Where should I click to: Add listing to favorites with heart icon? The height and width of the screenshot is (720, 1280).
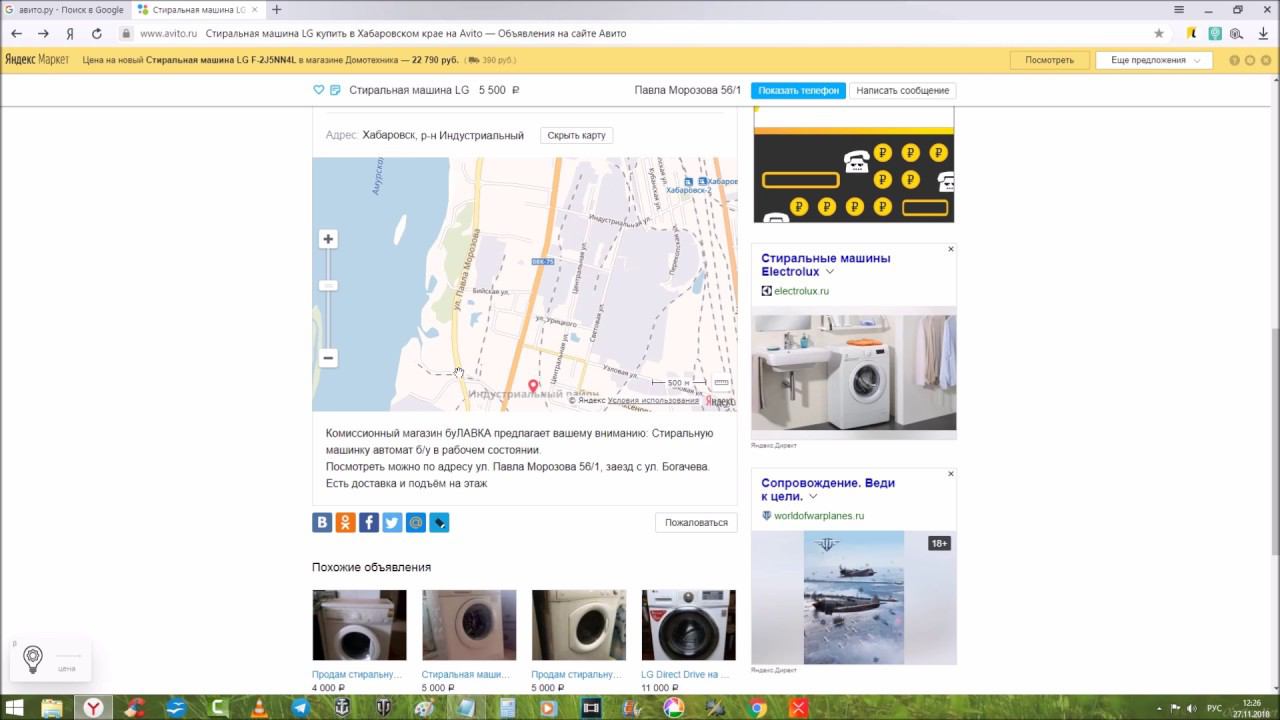coord(319,90)
